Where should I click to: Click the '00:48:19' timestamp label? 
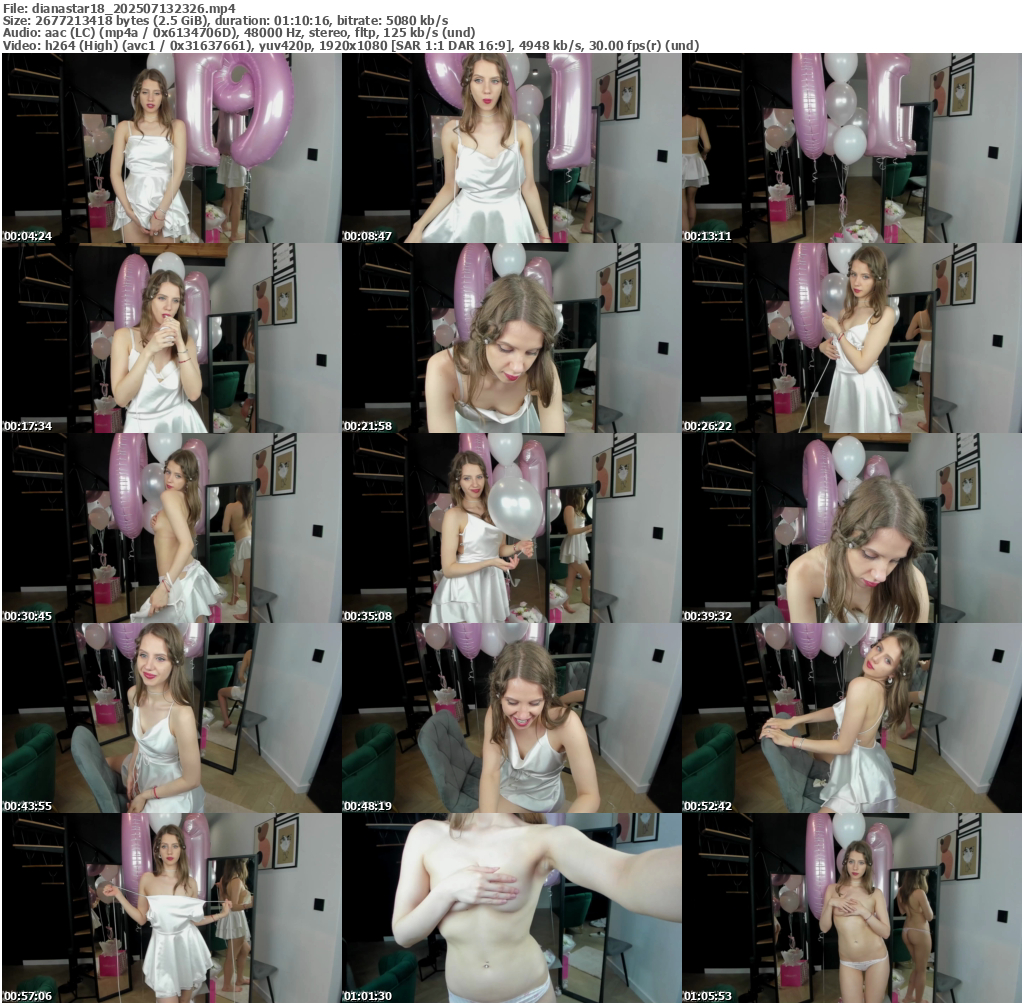point(368,806)
